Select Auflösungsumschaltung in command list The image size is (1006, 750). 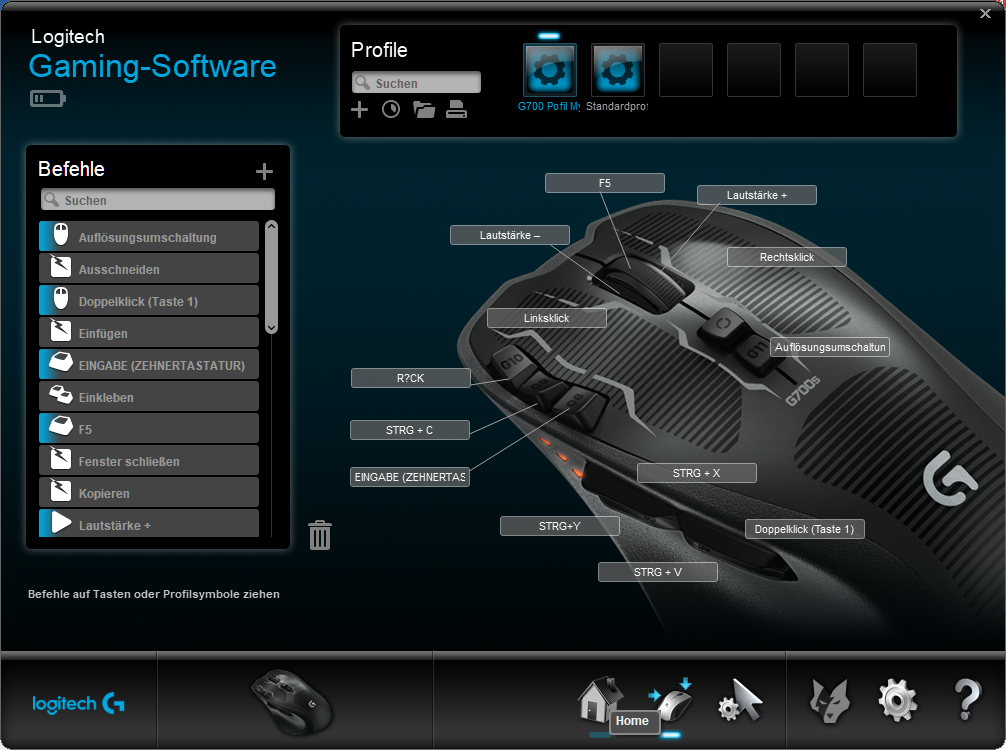tap(149, 237)
